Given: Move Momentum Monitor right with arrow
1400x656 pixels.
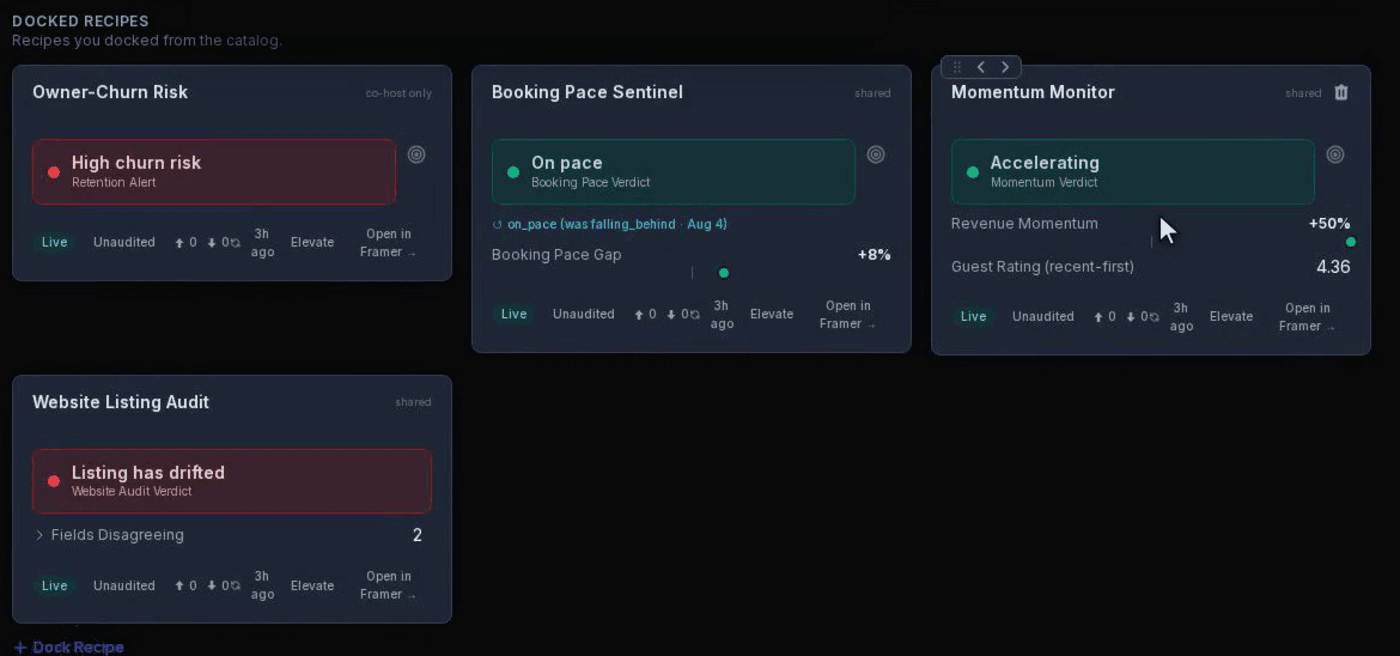Looking at the screenshot, I should [1005, 67].
